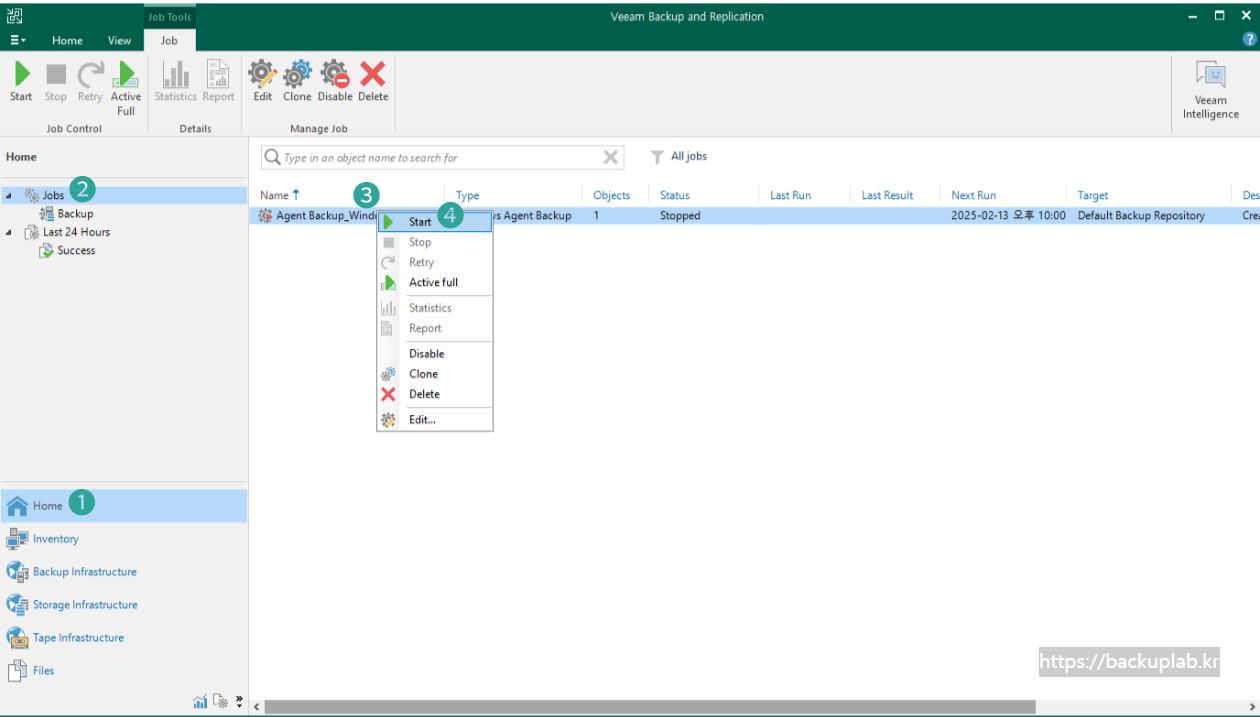
Task: Open the main application menu button
Action: pos(18,40)
